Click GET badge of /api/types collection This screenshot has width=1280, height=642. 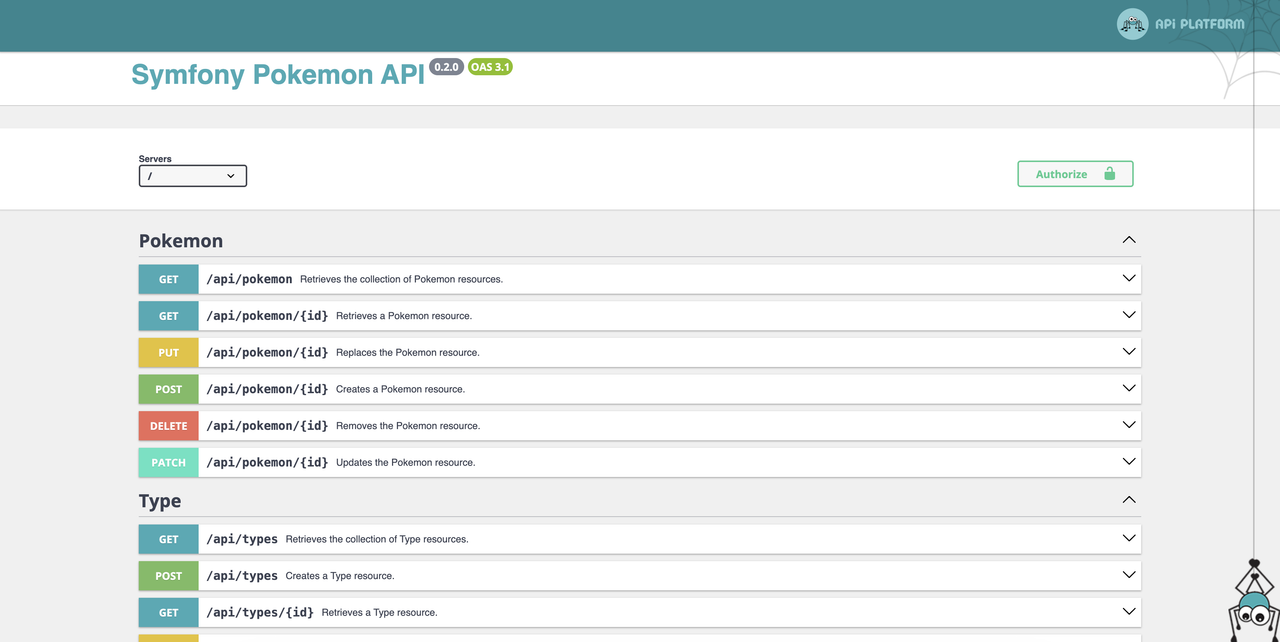coord(169,539)
